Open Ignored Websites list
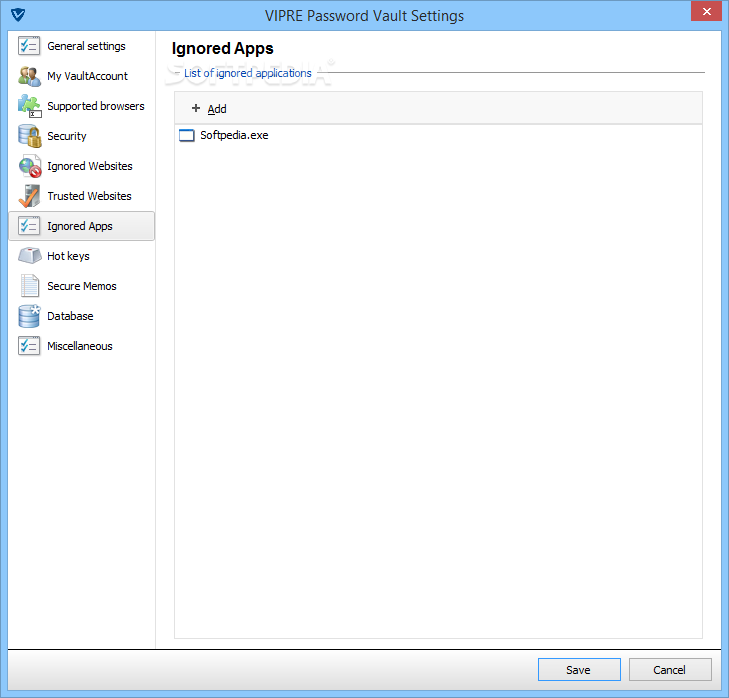Image resolution: width=729 pixels, height=698 pixels. coord(81,166)
